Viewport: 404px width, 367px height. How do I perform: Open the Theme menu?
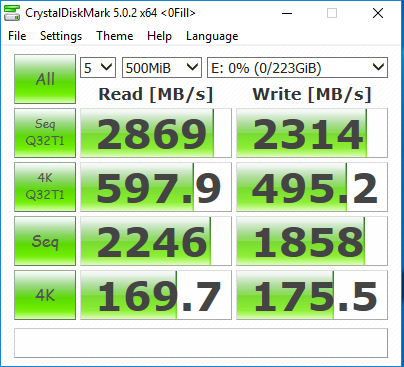(x=115, y=36)
